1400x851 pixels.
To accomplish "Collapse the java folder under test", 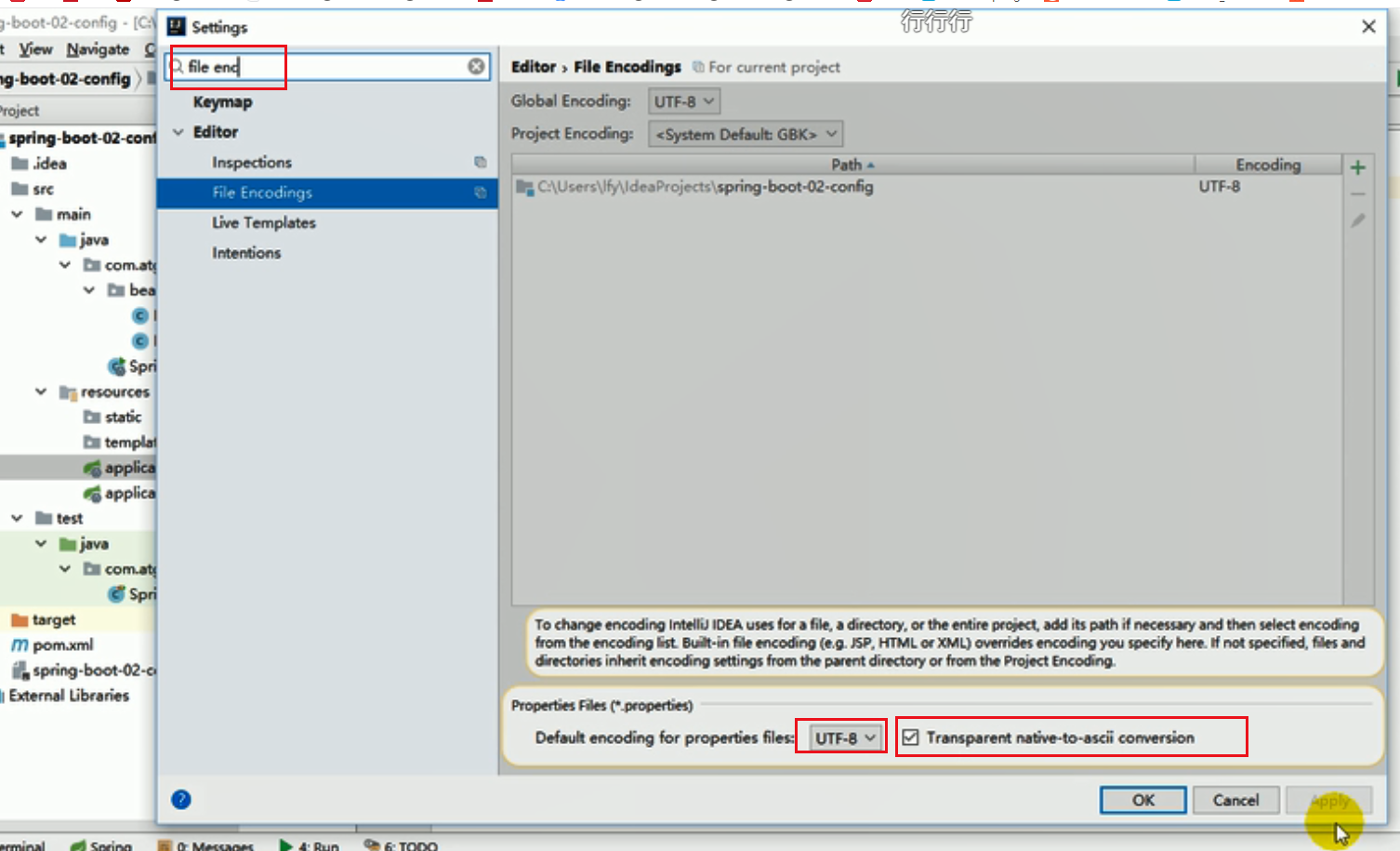I will 41,543.
